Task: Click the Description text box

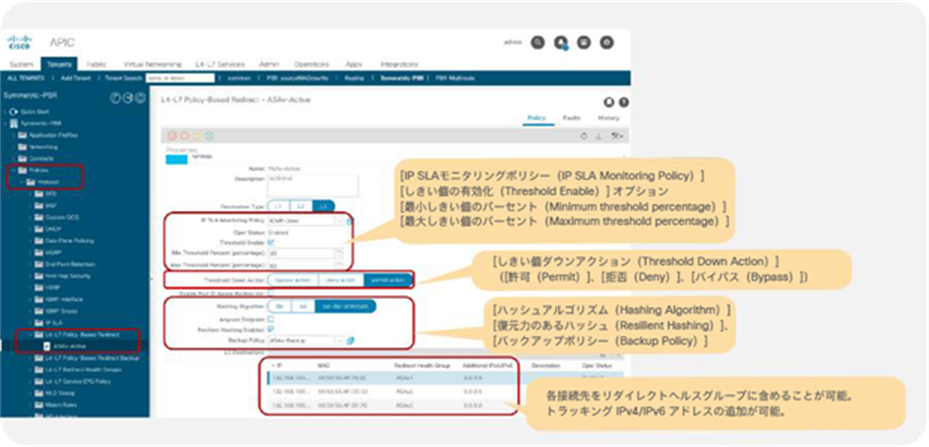Action: click(312, 186)
